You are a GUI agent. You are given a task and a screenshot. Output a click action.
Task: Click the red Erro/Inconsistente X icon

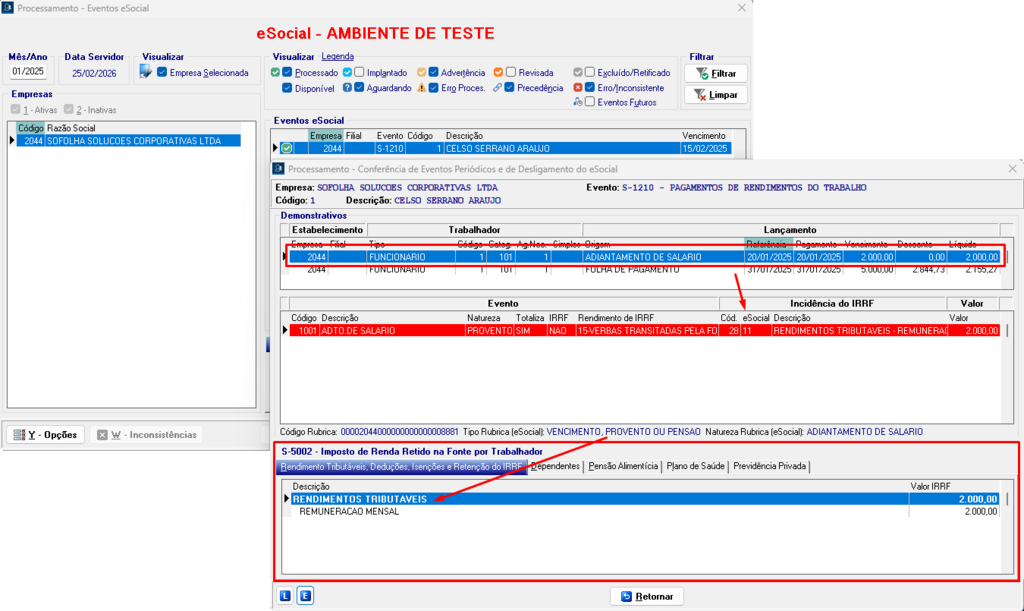click(578, 88)
